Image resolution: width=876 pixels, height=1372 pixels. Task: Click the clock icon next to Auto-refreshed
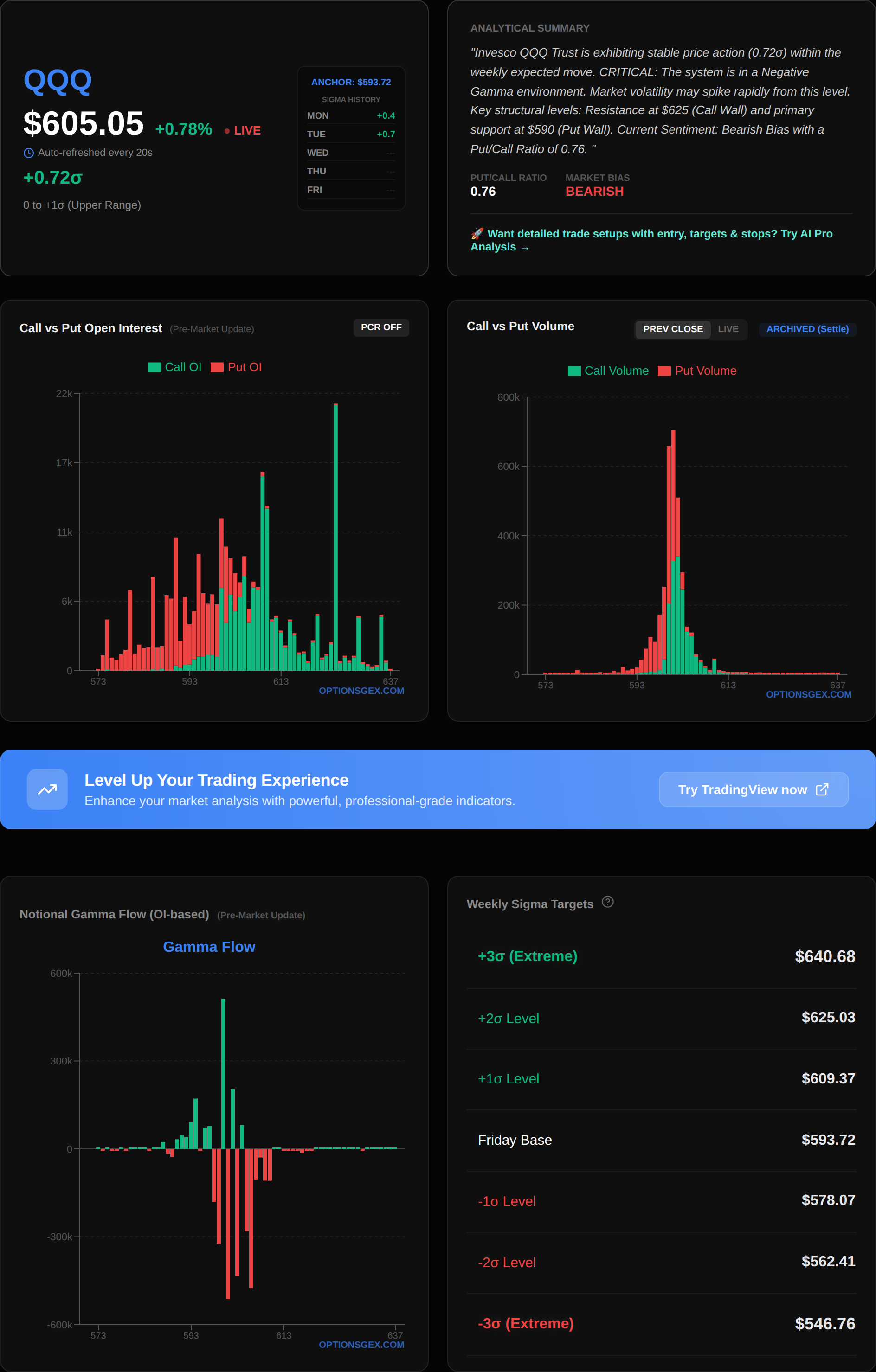[x=28, y=153]
